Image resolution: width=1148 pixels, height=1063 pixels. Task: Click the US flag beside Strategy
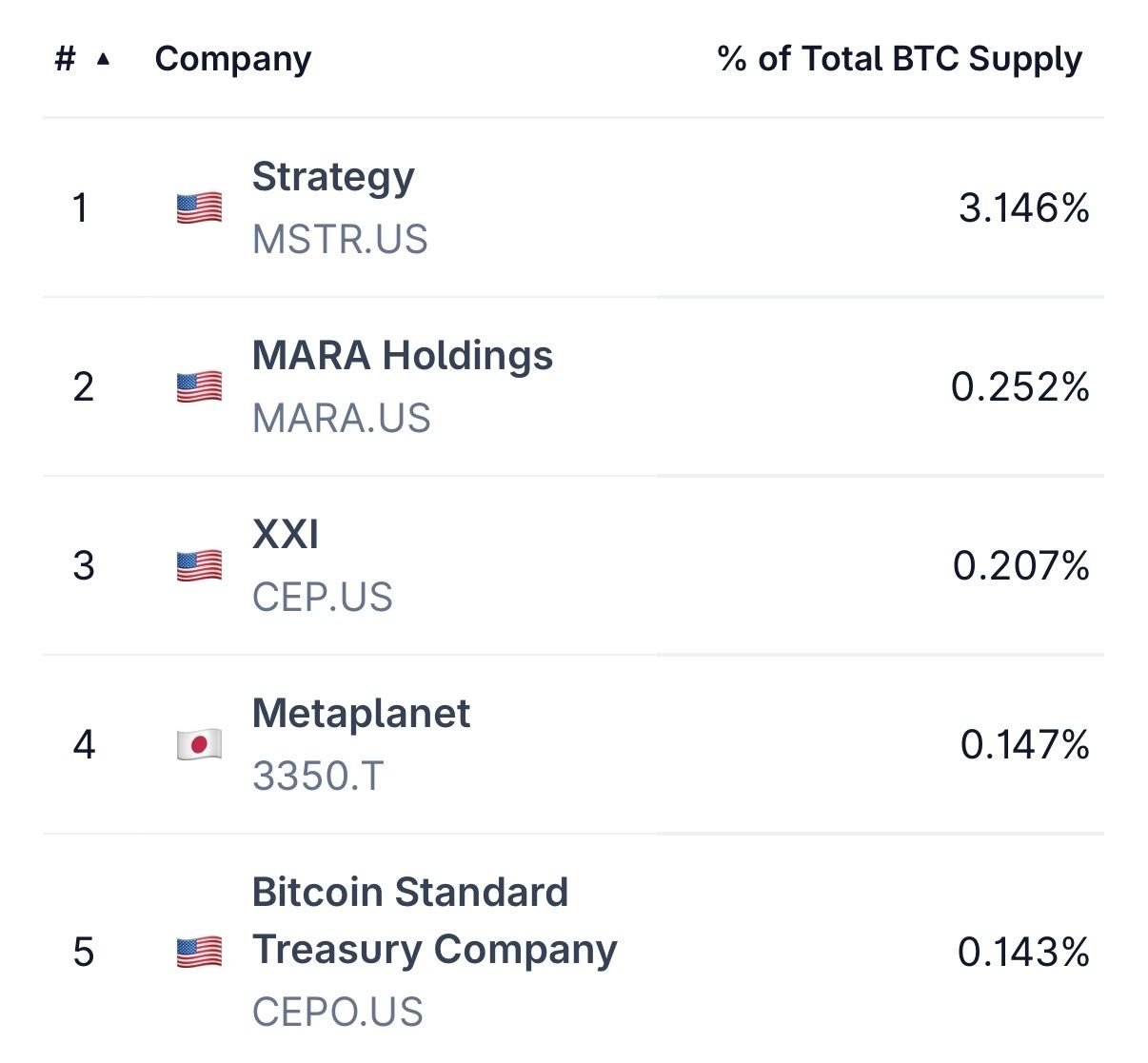199,207
